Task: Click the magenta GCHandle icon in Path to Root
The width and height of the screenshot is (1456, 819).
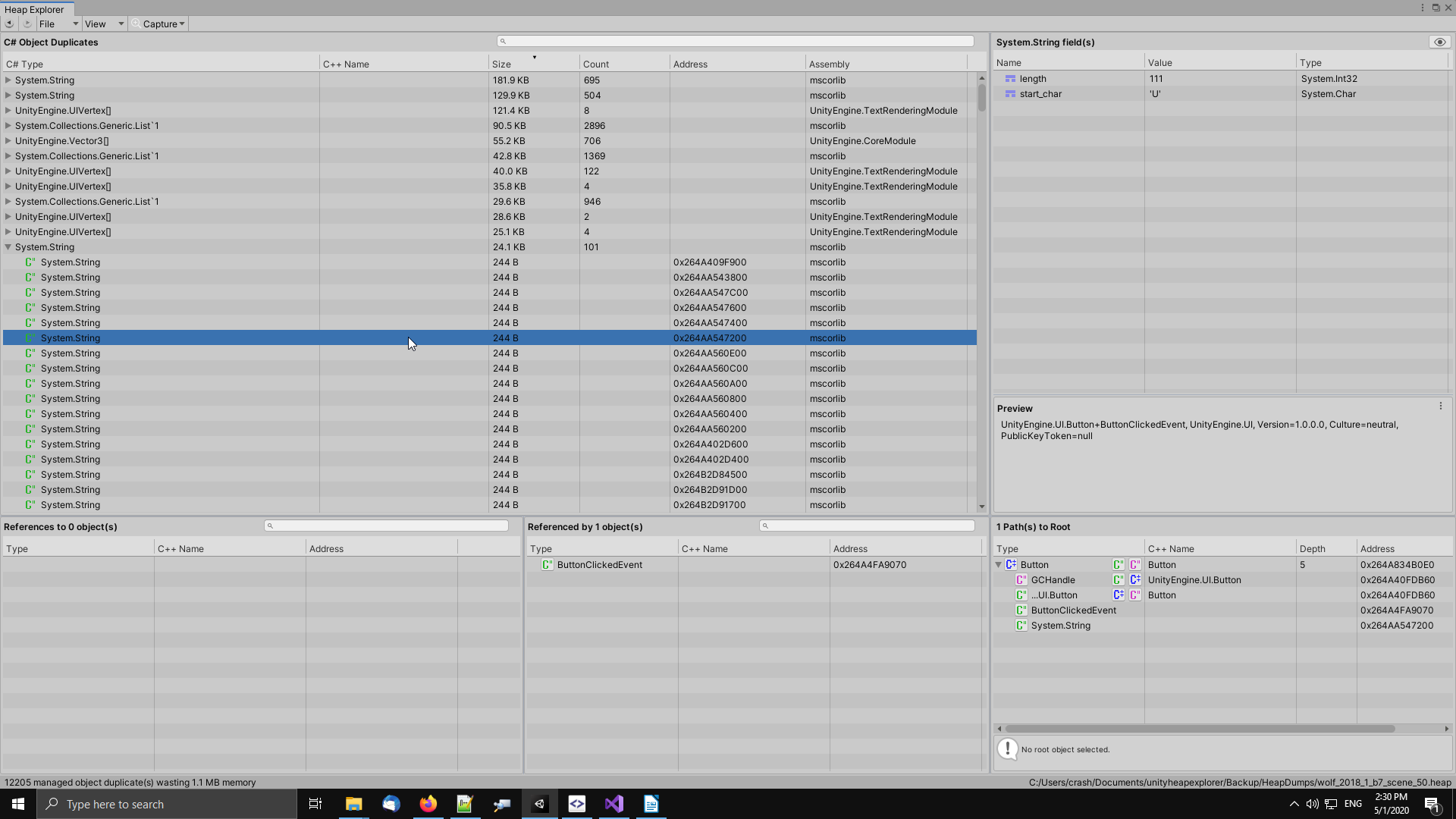Action: [1021, 580]
